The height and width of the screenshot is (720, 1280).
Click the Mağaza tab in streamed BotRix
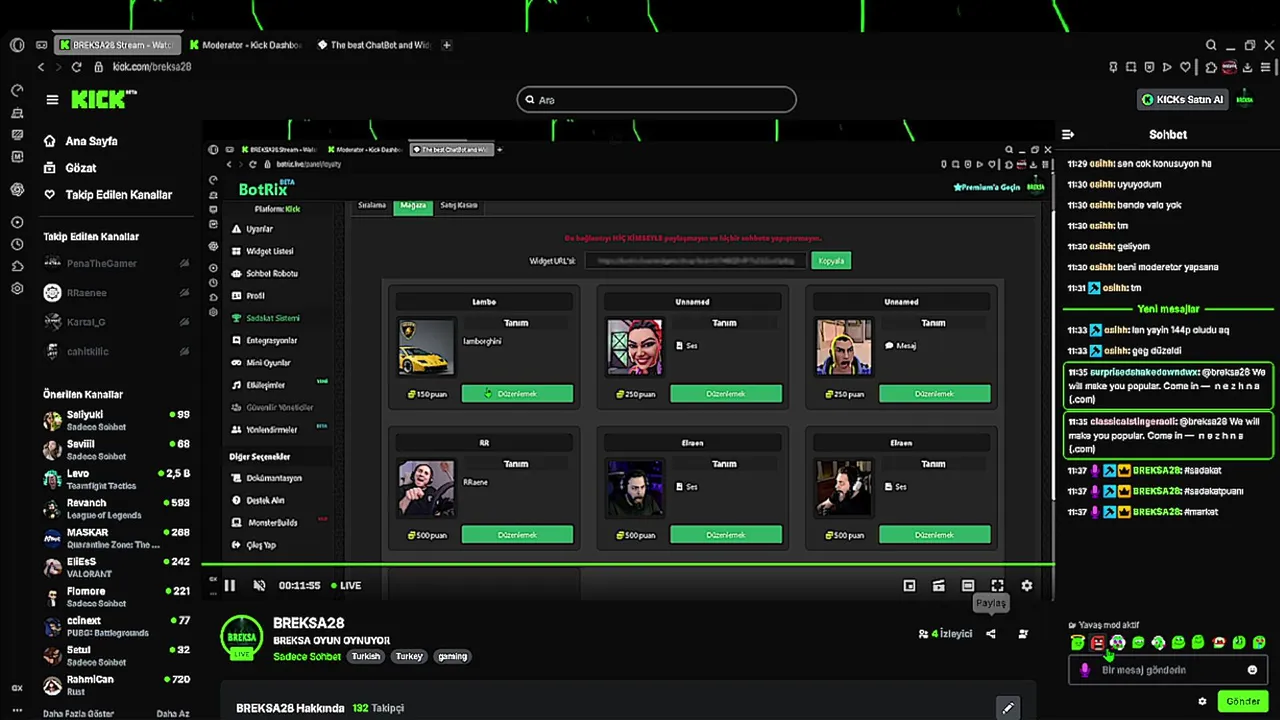point(413,205)
